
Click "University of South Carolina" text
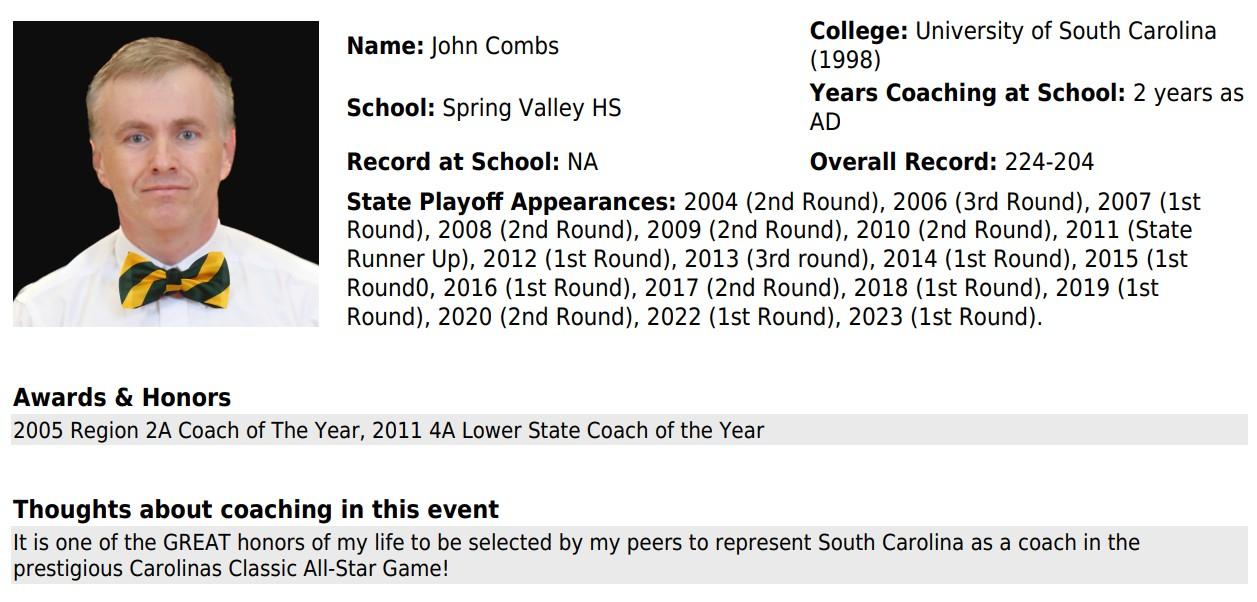pos(1066,31)
